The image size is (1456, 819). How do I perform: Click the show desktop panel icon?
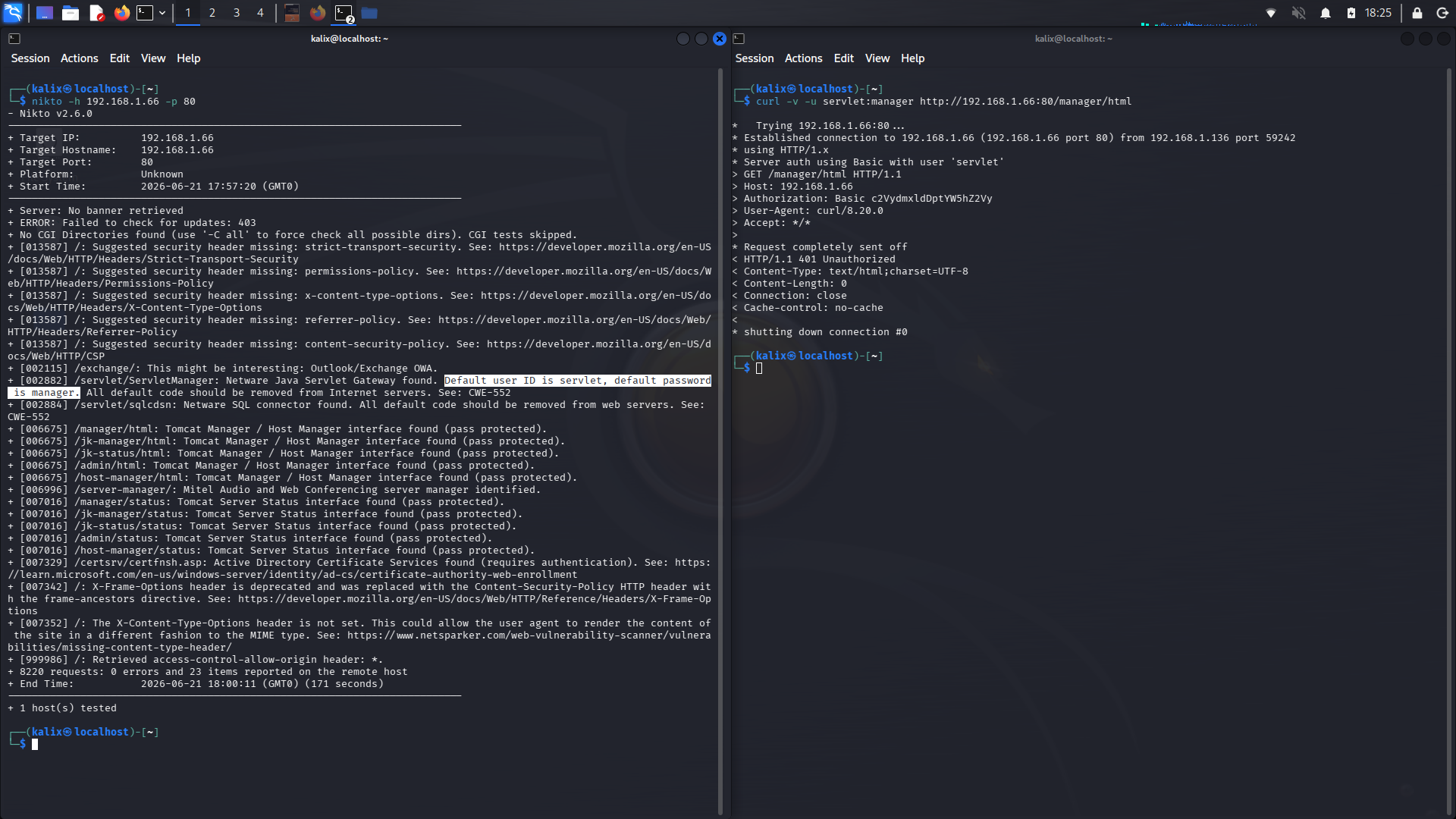(x=45, y=13)
